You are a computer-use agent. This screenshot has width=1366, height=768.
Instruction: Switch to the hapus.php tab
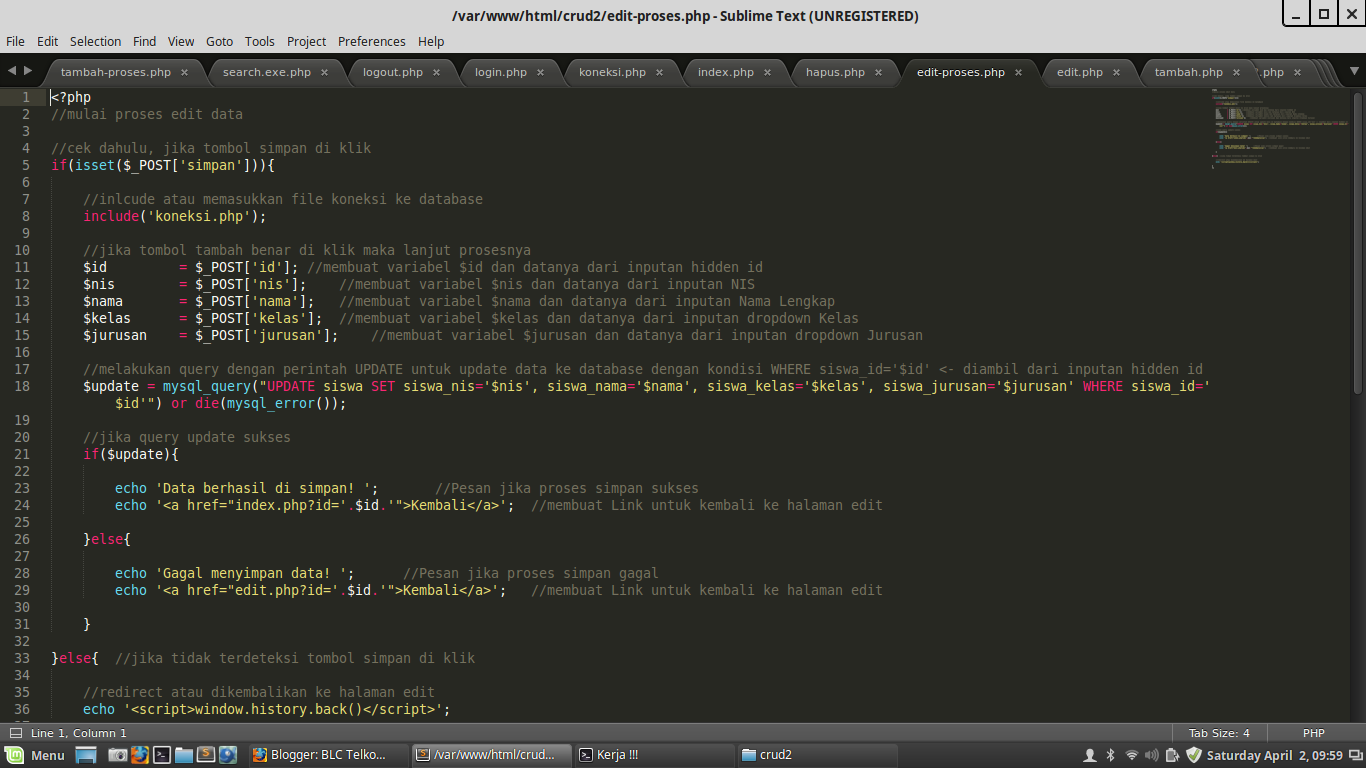click(x=835, y=72)
